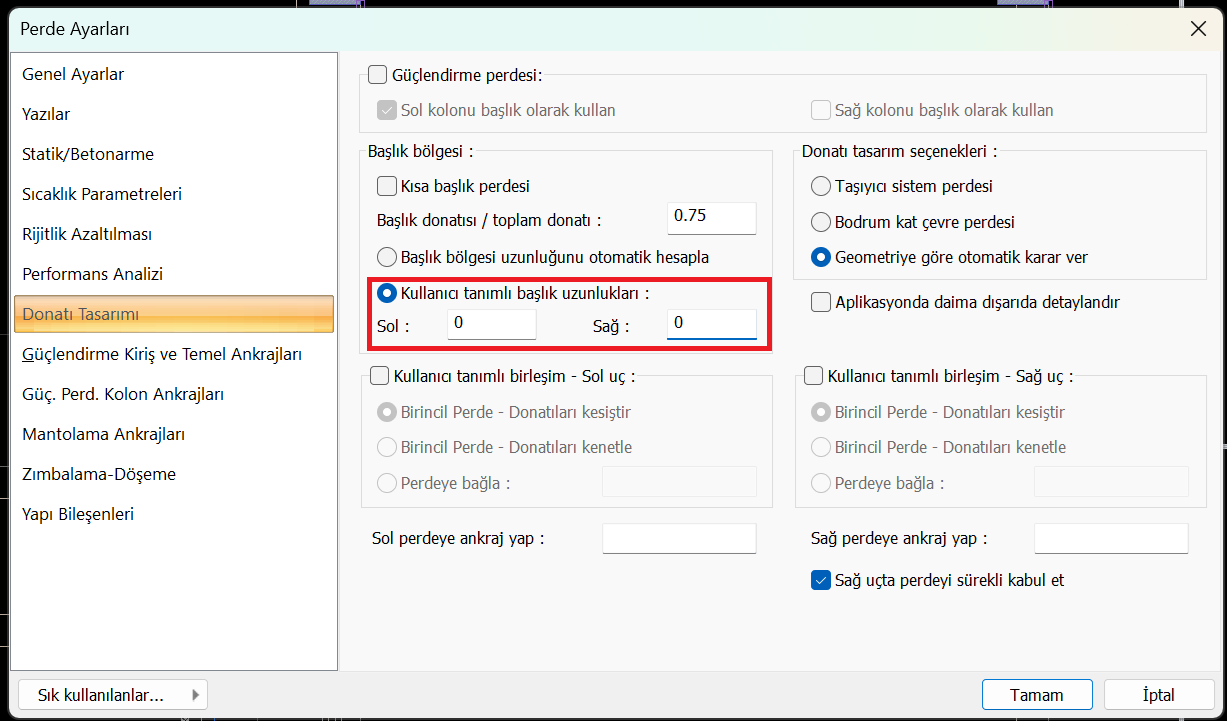Enable the Güçlendirme perdesi checkbox
The width and height of the screenshot is (1227, 721).
pos(378,75)
